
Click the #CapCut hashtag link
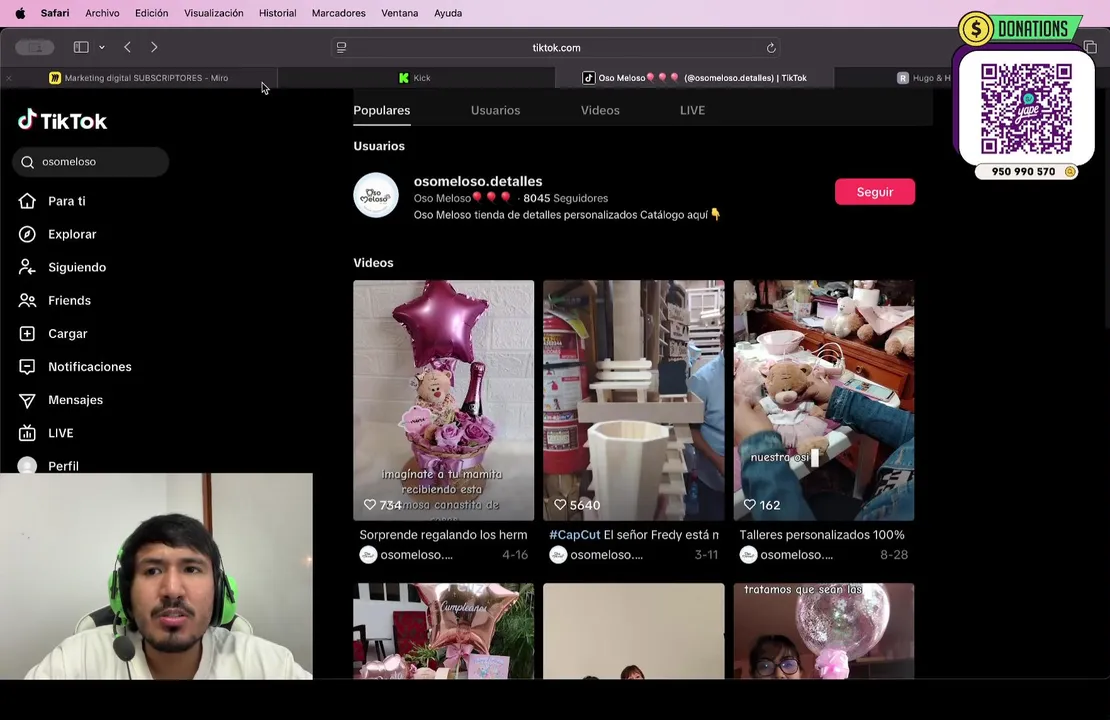(575, 535)
